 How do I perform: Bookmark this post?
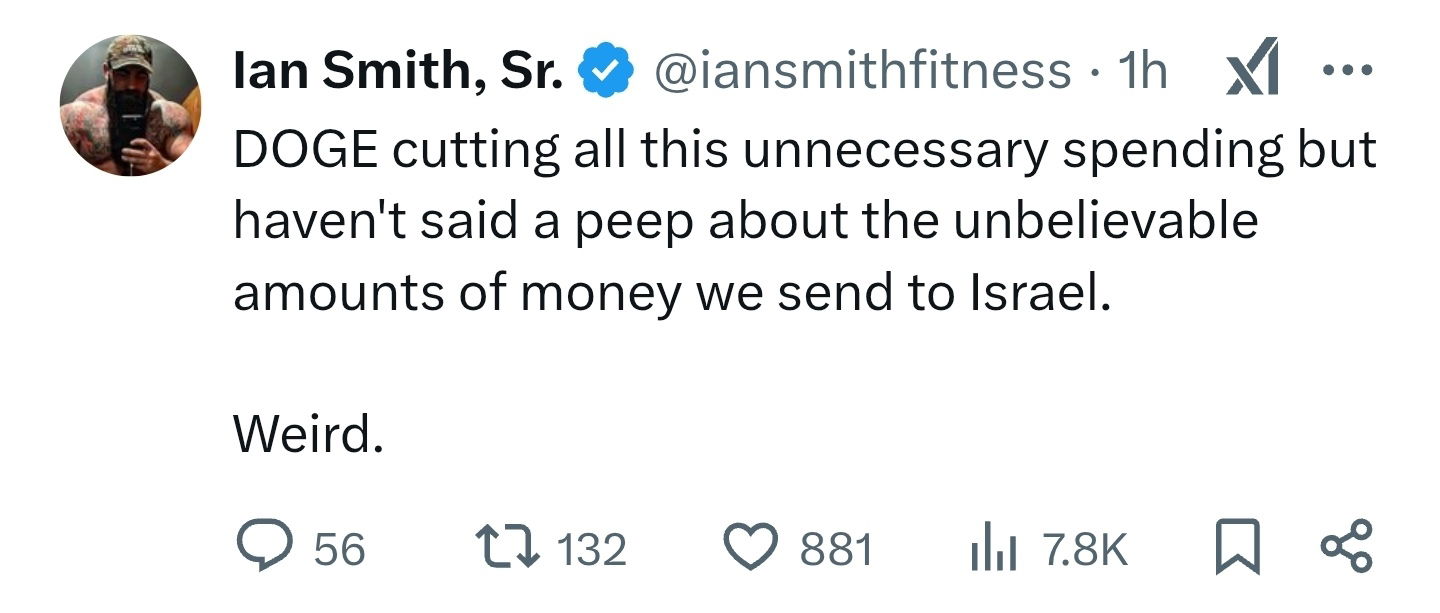(1237, 550)
